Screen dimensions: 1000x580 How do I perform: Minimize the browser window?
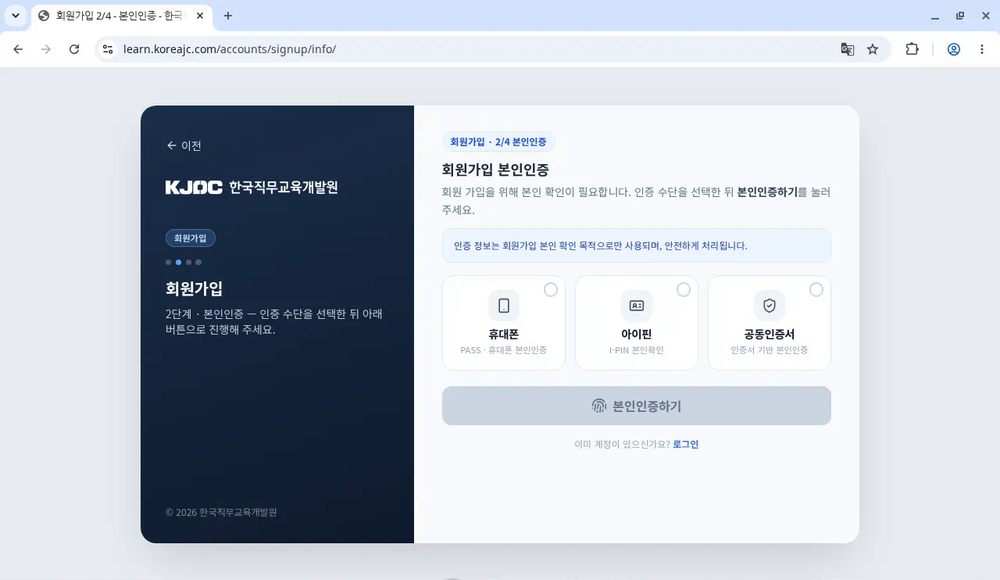(935, 16)
